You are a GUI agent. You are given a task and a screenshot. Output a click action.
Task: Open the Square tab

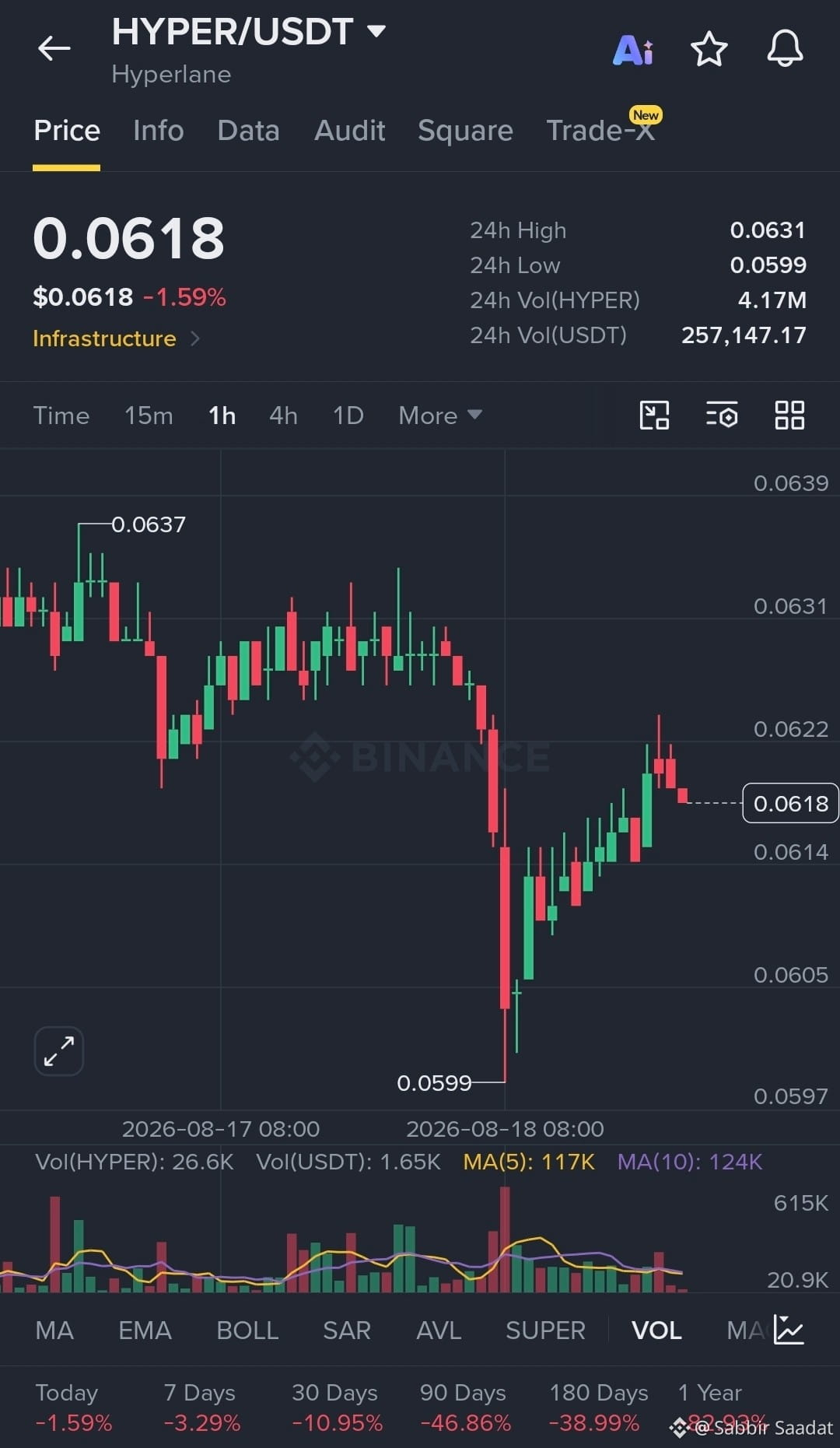coord(465,131)
